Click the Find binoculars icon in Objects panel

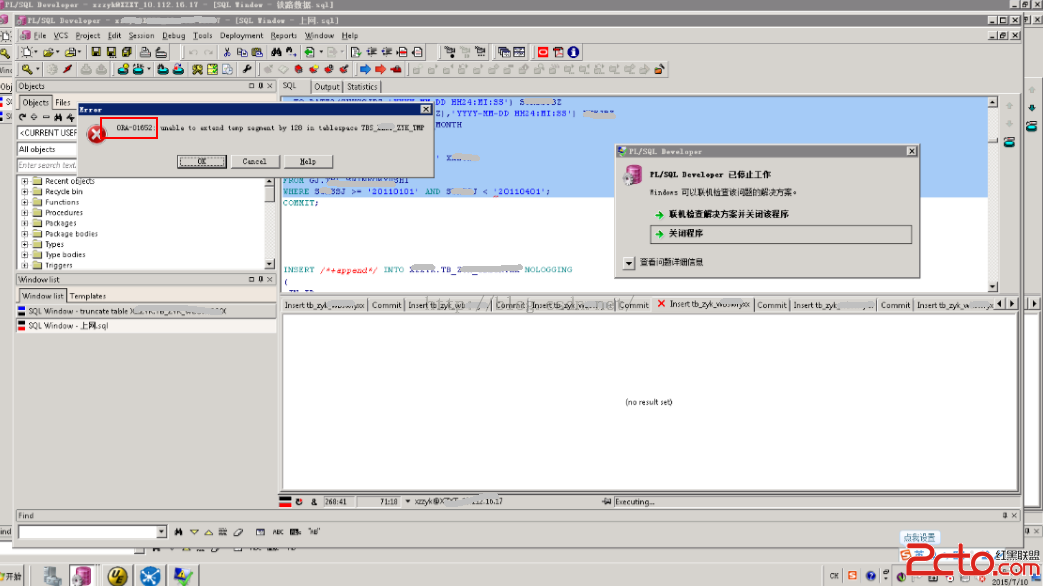click(58, 117)
